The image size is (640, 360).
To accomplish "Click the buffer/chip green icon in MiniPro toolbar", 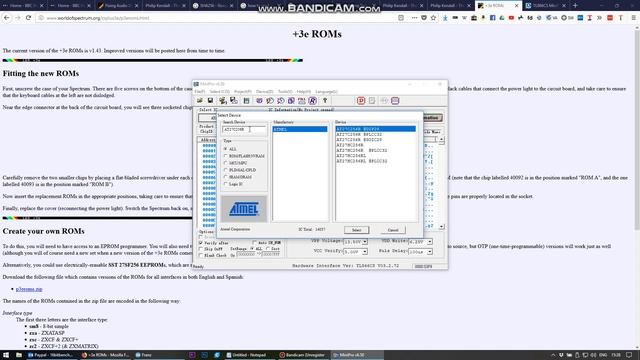I will (x=247, y=100).
